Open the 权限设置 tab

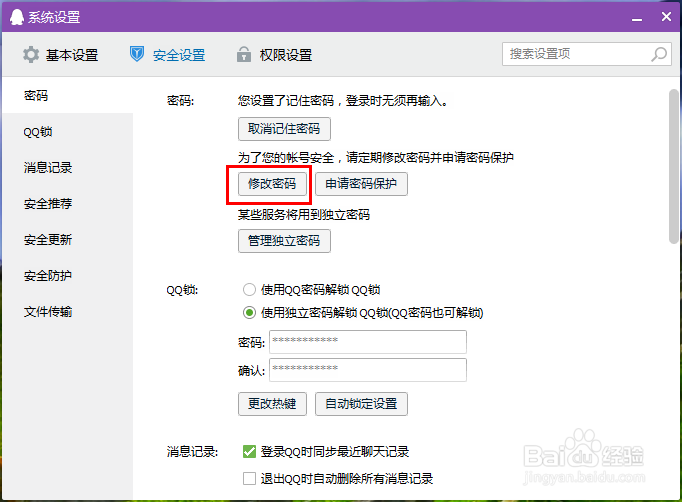(x=274, y=55)
